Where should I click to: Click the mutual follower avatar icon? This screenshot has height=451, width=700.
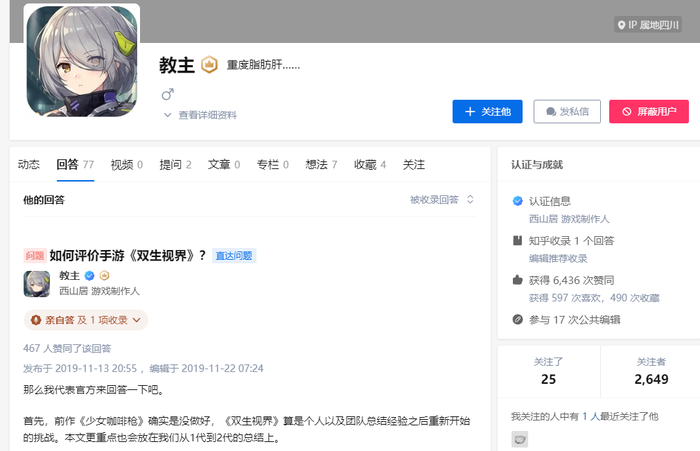tap(520, 439)
